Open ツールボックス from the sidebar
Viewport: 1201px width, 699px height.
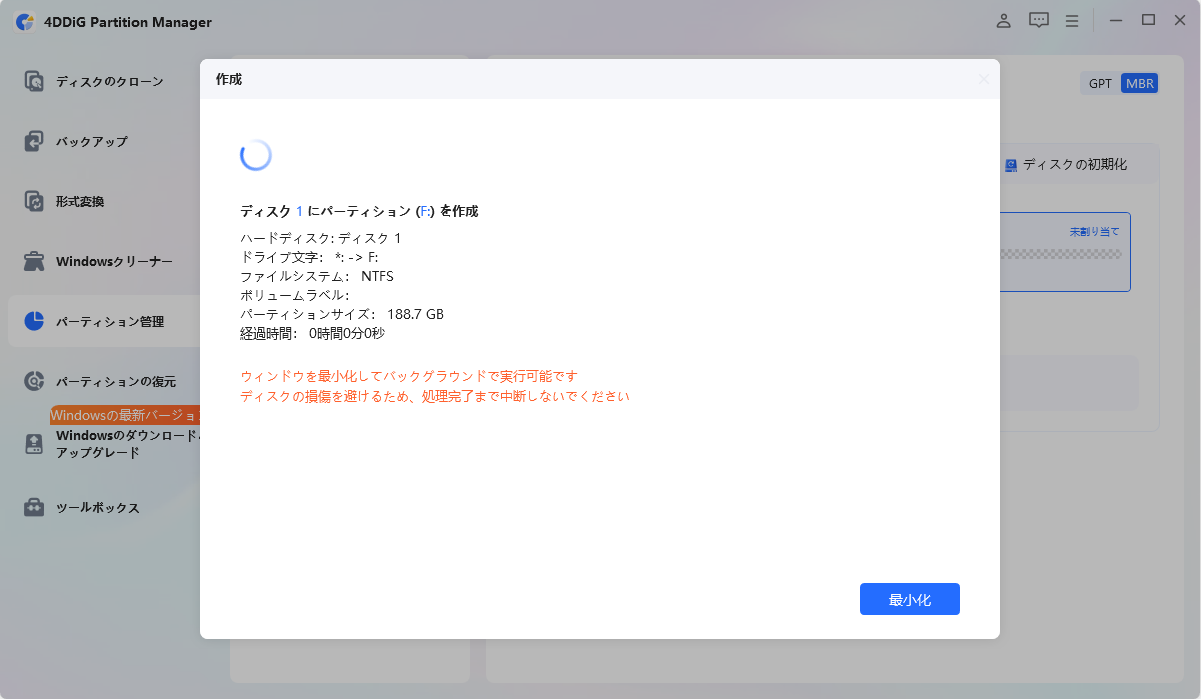click(x=97, y=507)
